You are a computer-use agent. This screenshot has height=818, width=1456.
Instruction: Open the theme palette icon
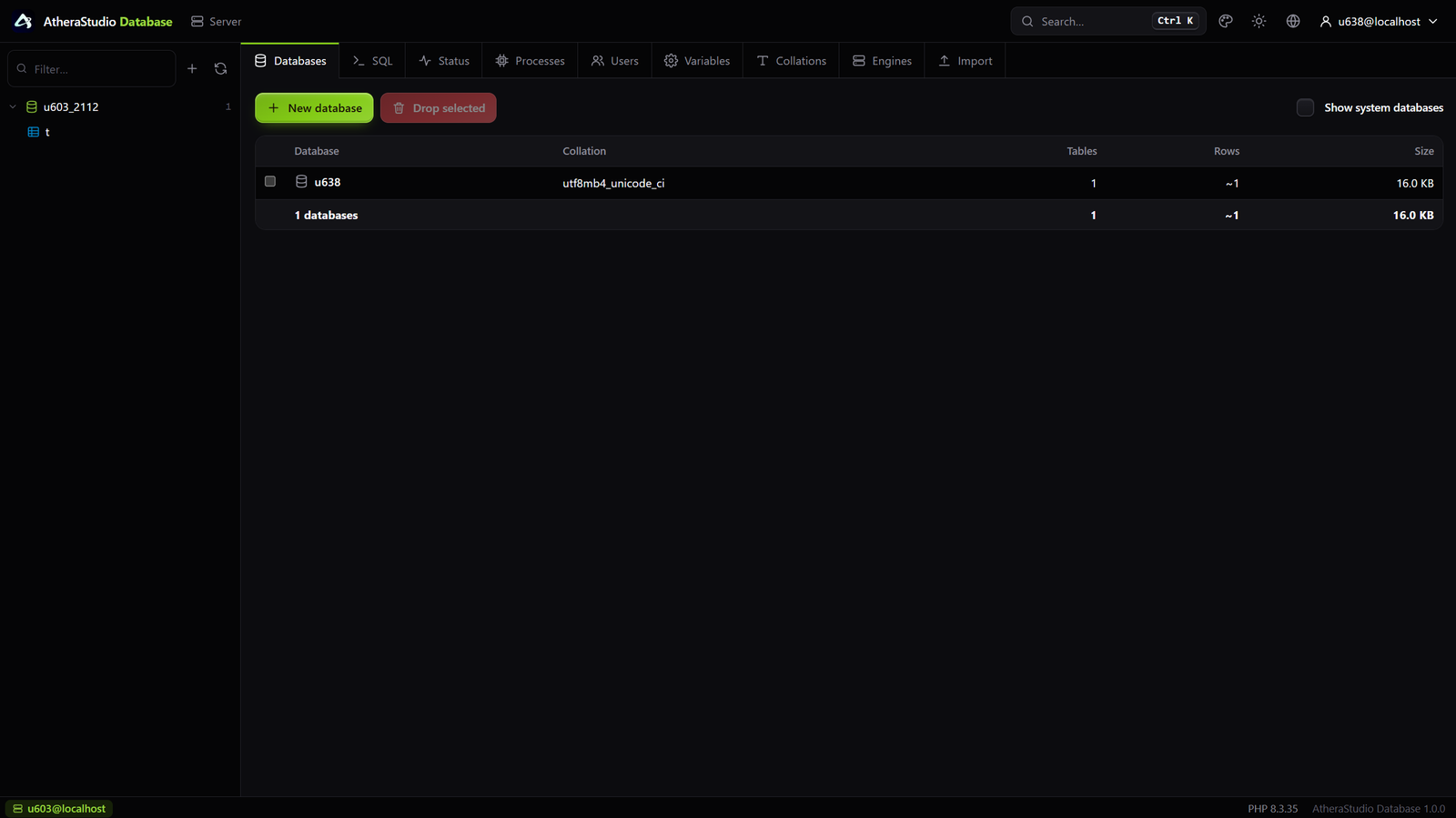tap(1226, 21)
